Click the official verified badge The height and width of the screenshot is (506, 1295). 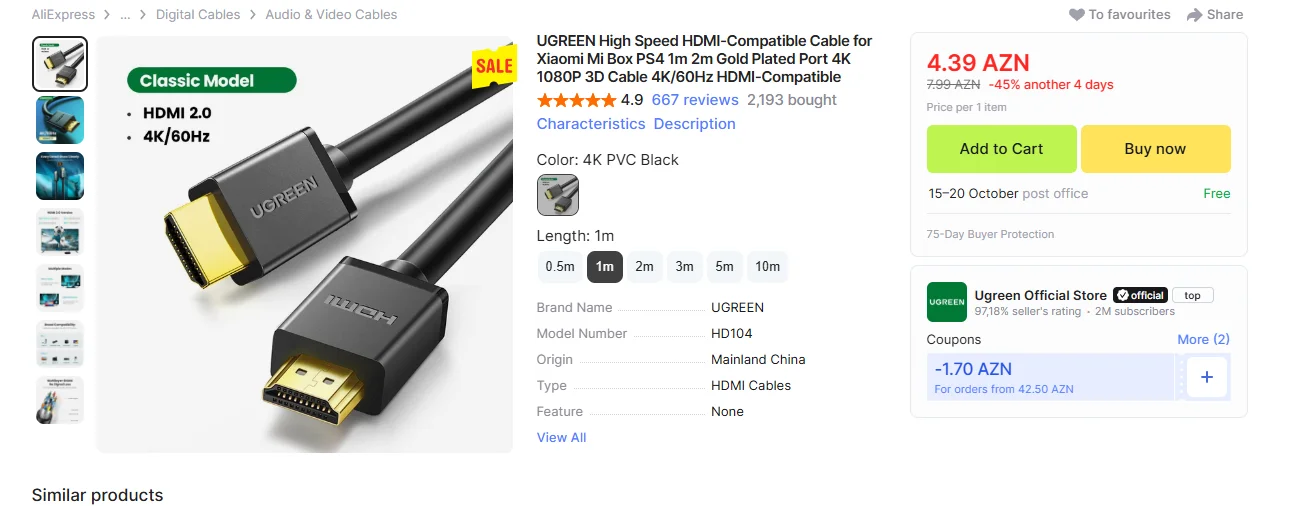(1140, 295)
